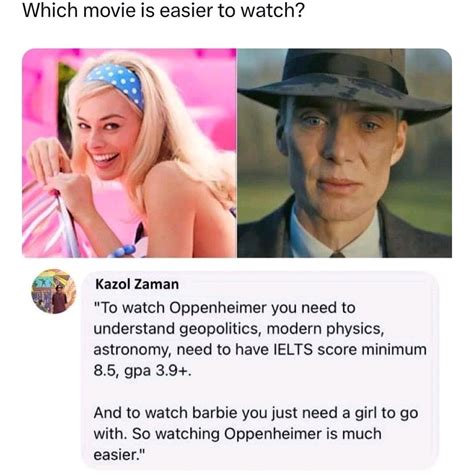The height and width of the screenshot is (474, 474).
Task: Click the word "barbie" in the comment
Action: click(215, 413)
